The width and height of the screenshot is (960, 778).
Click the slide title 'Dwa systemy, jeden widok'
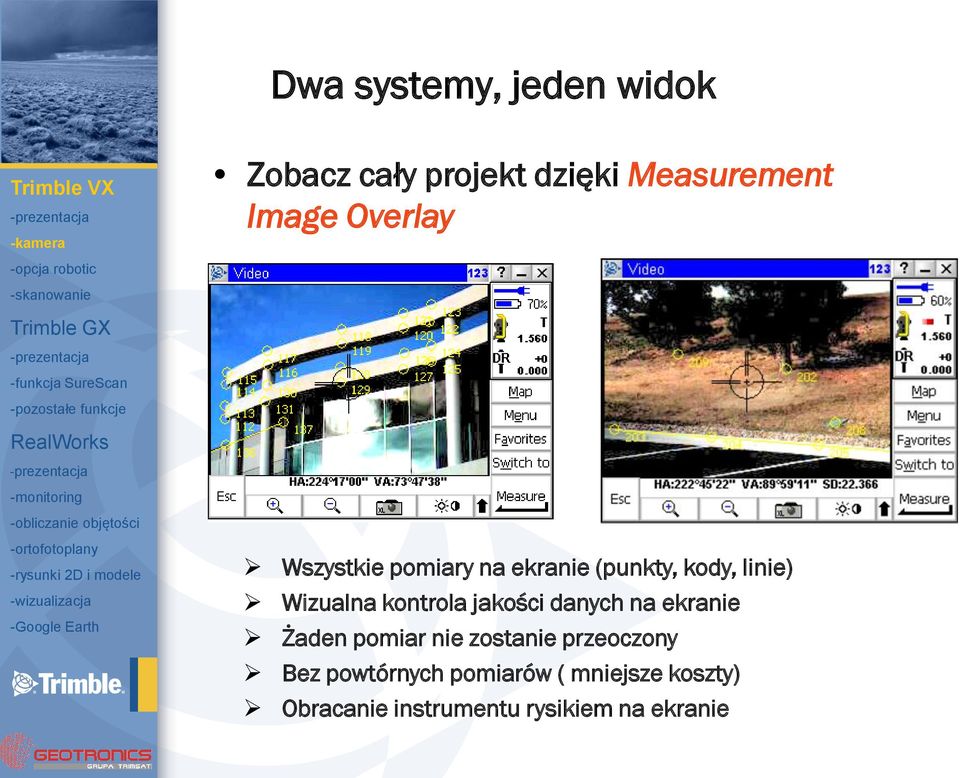pos(493,86)
